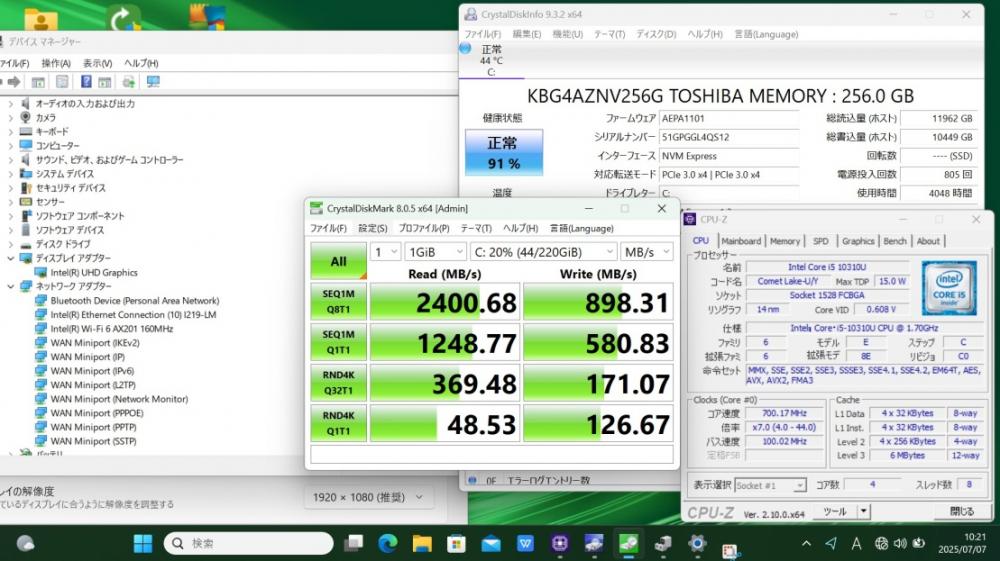This screenshot has height=561, width=1000.
Task: Open display resolution dropdown 1920 × 1080
Action: click(x=369, y=497)
